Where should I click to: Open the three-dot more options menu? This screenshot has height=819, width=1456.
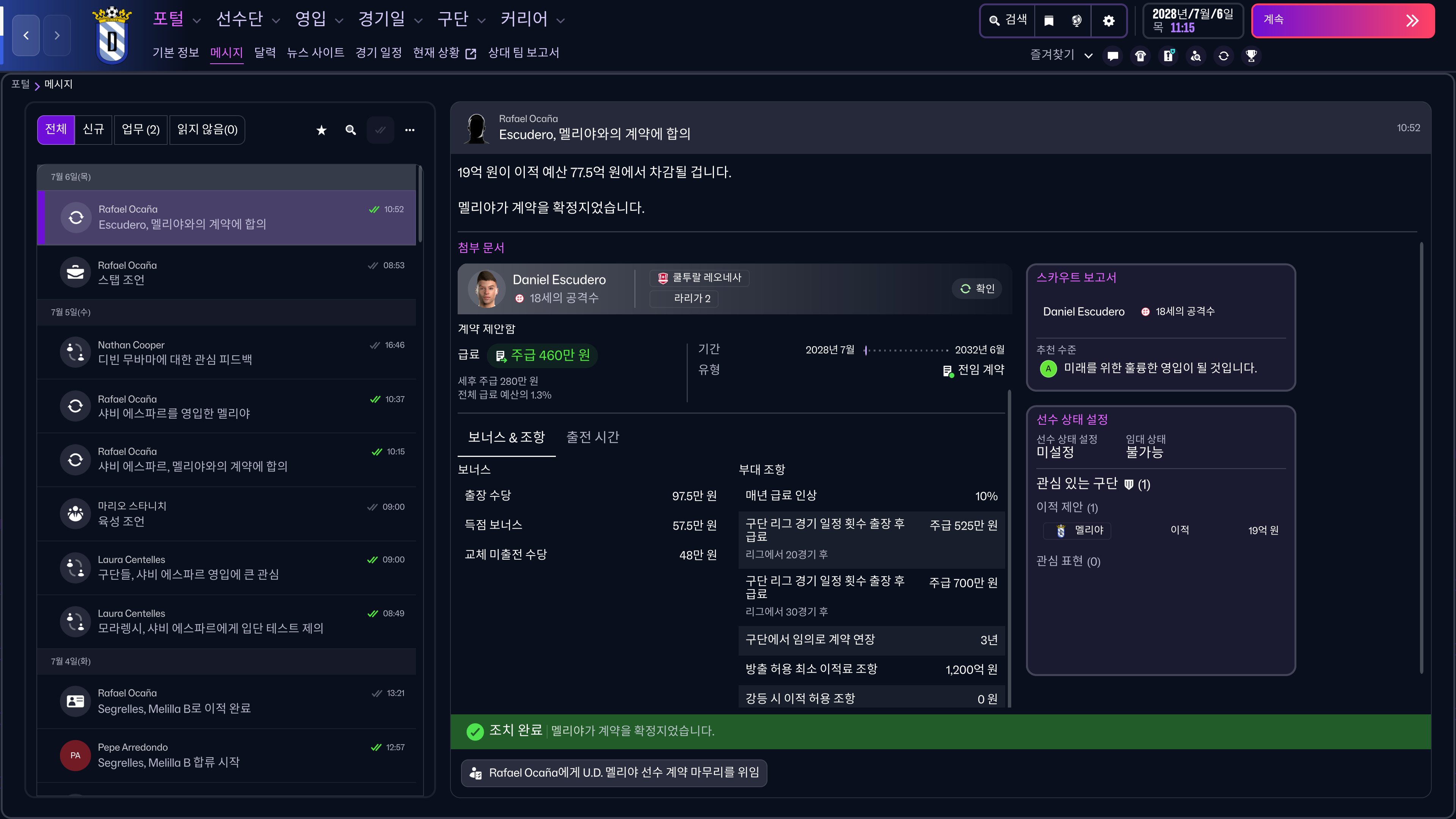coord(410,130)
